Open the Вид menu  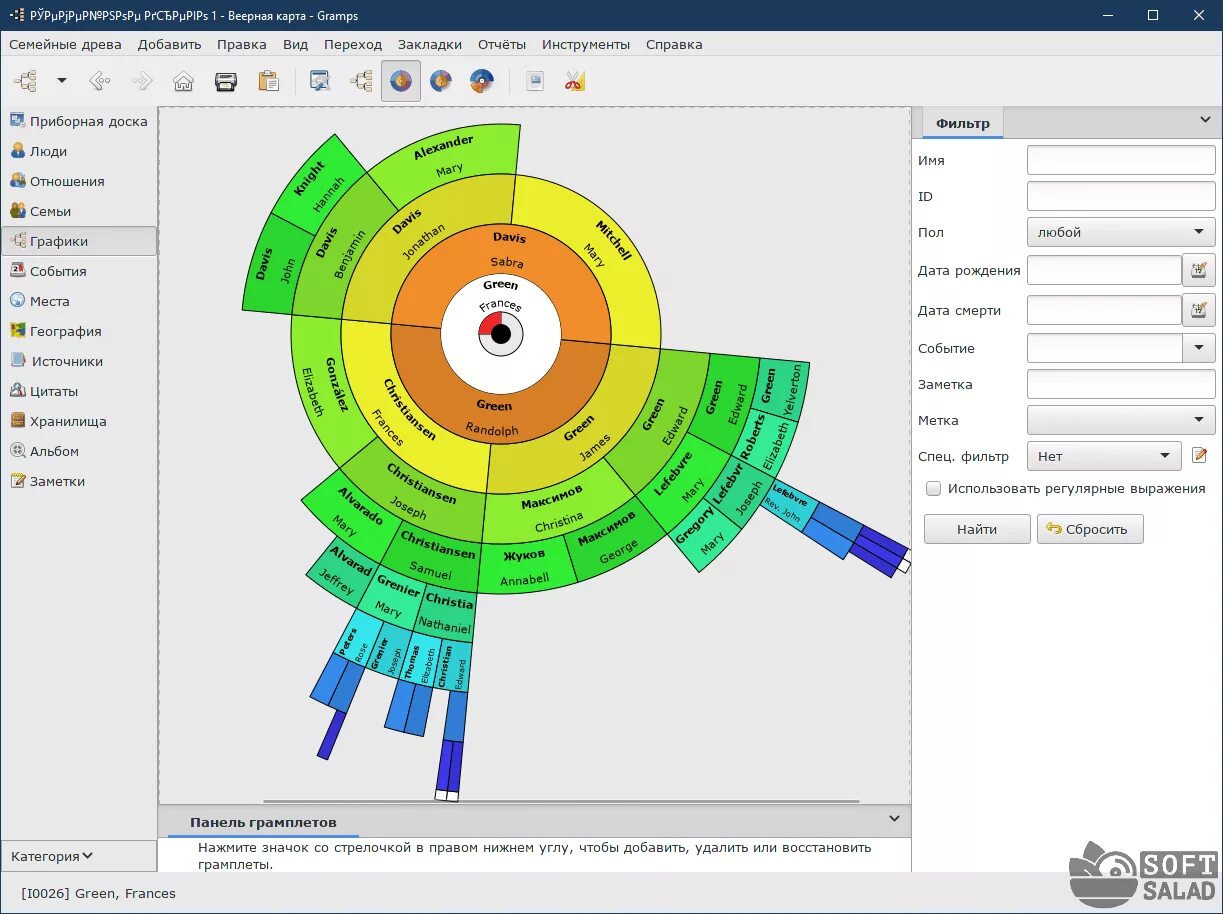tap(295, 44)
